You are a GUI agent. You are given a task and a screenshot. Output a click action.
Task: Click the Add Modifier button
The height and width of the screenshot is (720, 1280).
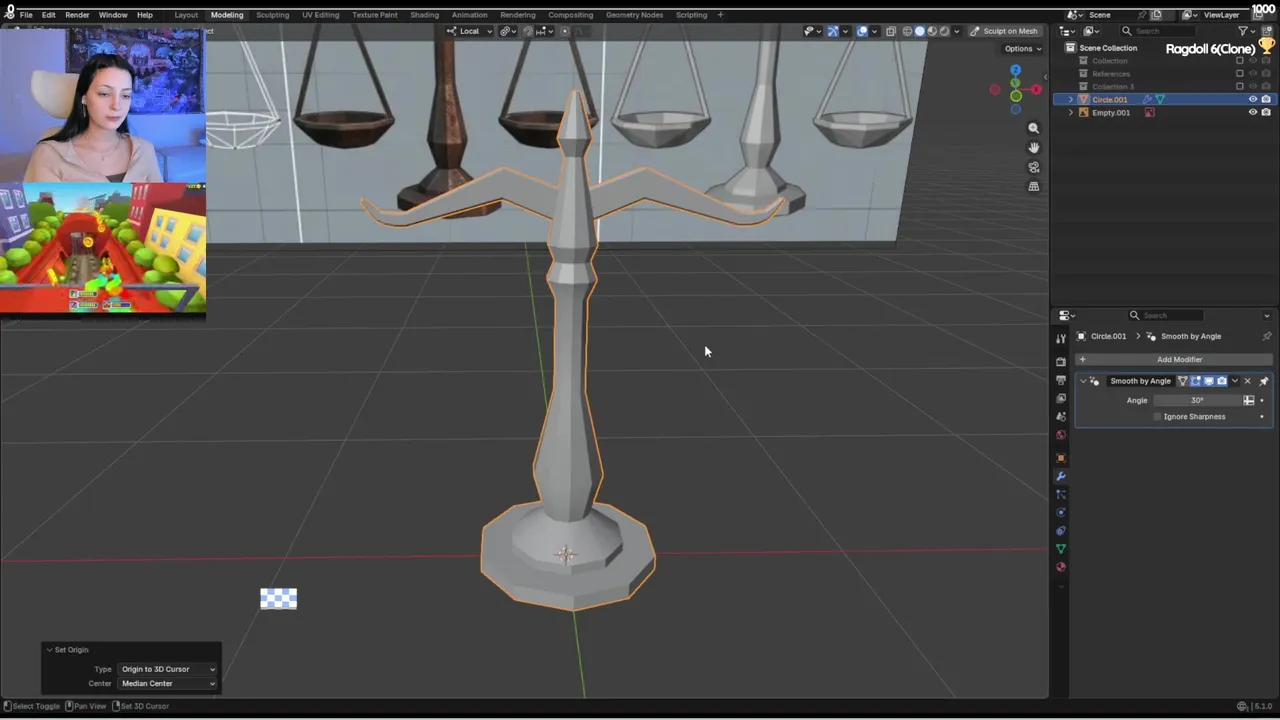(1174, 359)
